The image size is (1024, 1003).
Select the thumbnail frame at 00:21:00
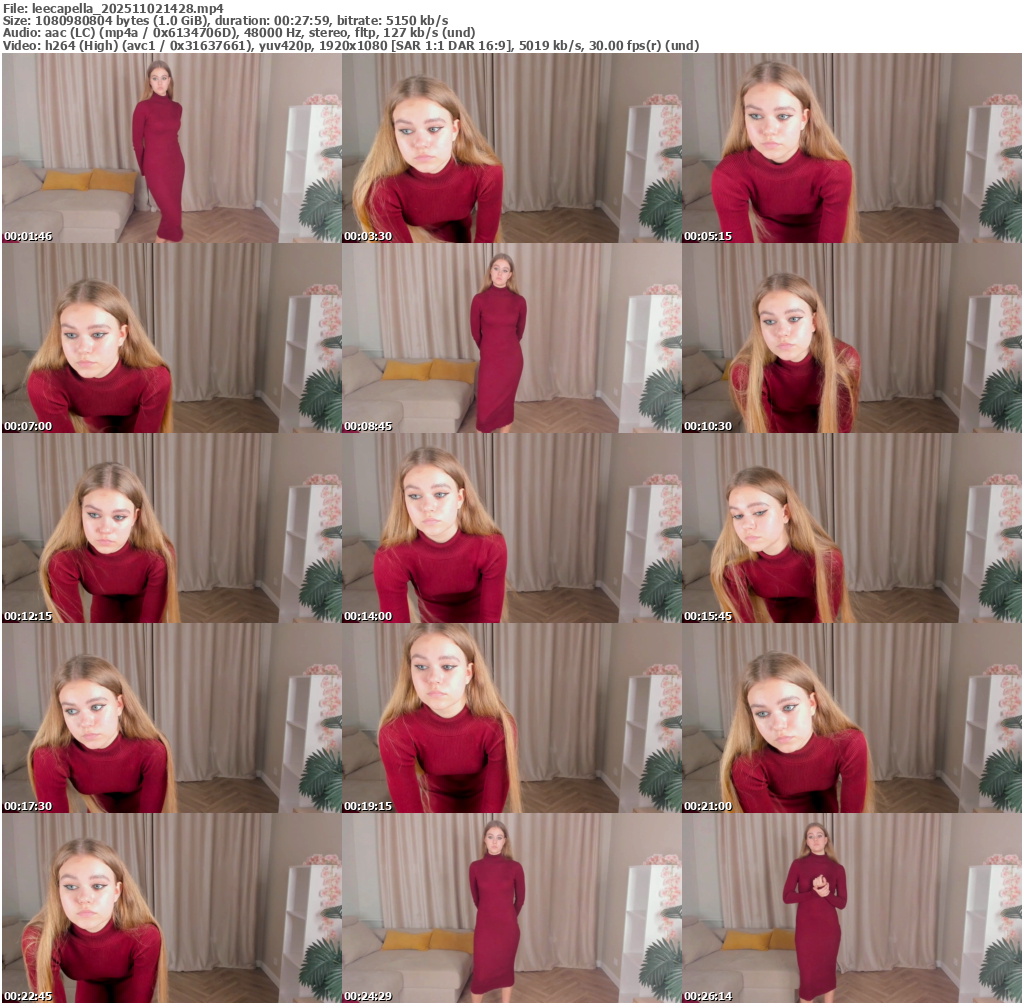coord(852,718)
